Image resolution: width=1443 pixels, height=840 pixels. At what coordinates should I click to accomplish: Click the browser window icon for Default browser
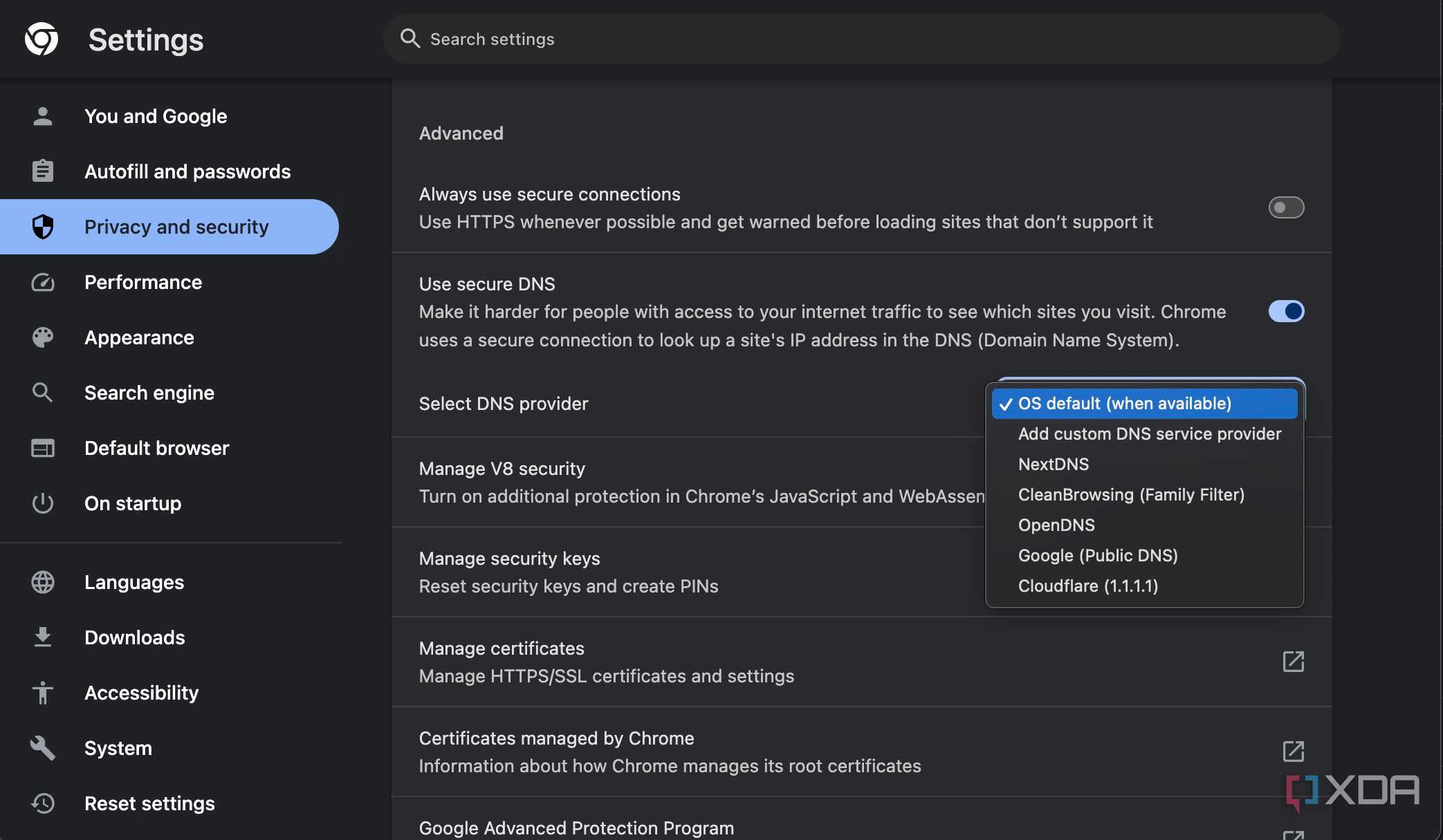click(x=43, y=448)
